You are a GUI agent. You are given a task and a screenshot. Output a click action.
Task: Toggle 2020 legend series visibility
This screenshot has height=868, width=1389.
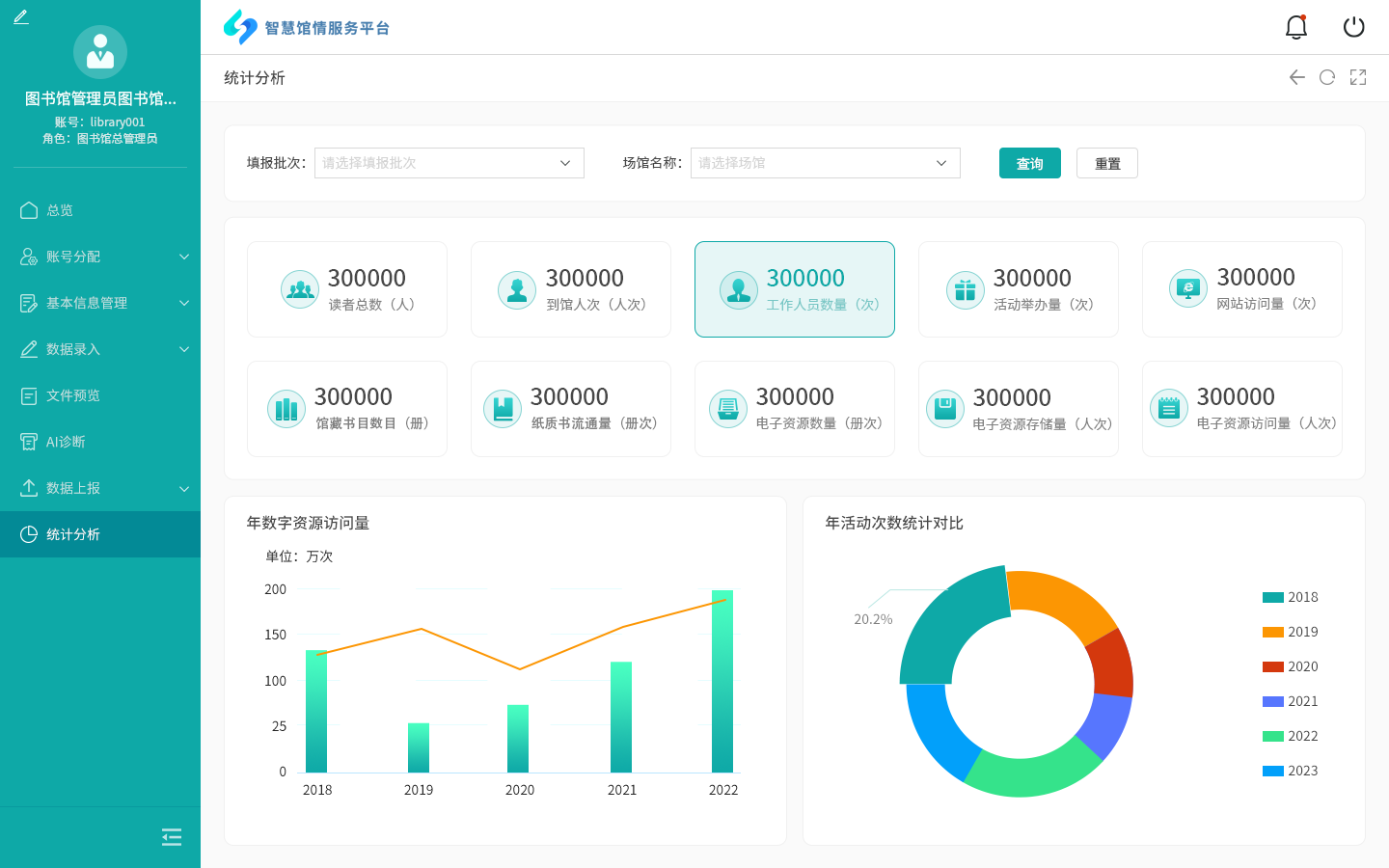(1290, 666)
